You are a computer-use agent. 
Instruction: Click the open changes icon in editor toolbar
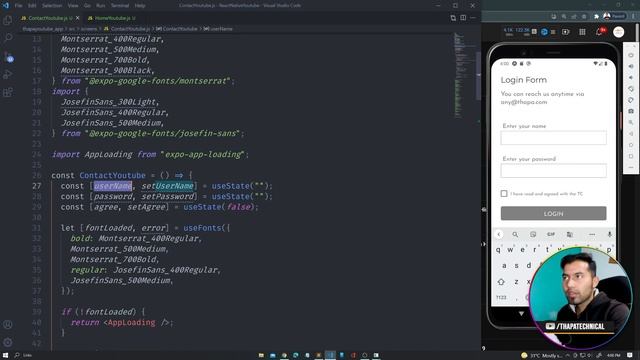(x=453, y=18)
